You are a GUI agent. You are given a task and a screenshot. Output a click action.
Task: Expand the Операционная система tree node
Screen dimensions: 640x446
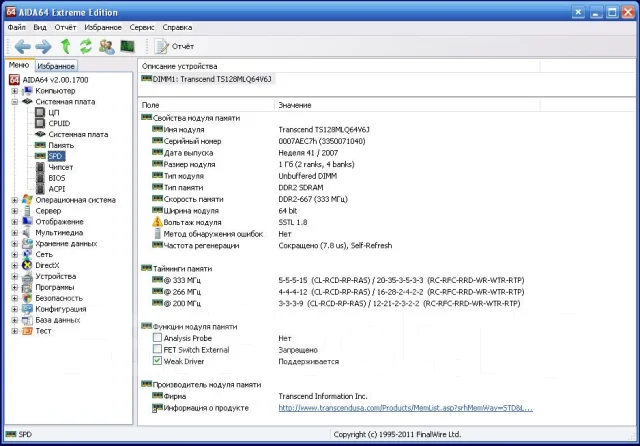14,200
